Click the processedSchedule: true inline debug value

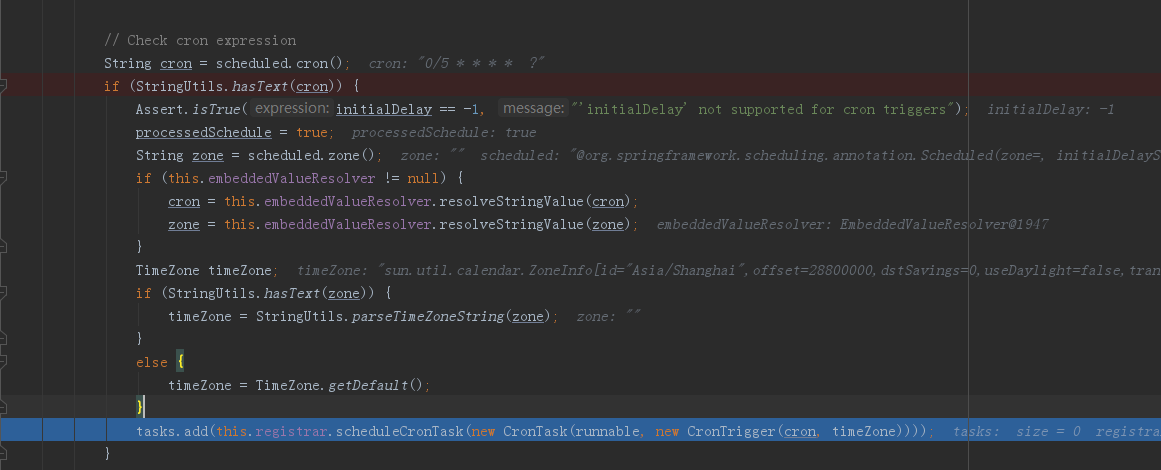click(x=444, y=132)
